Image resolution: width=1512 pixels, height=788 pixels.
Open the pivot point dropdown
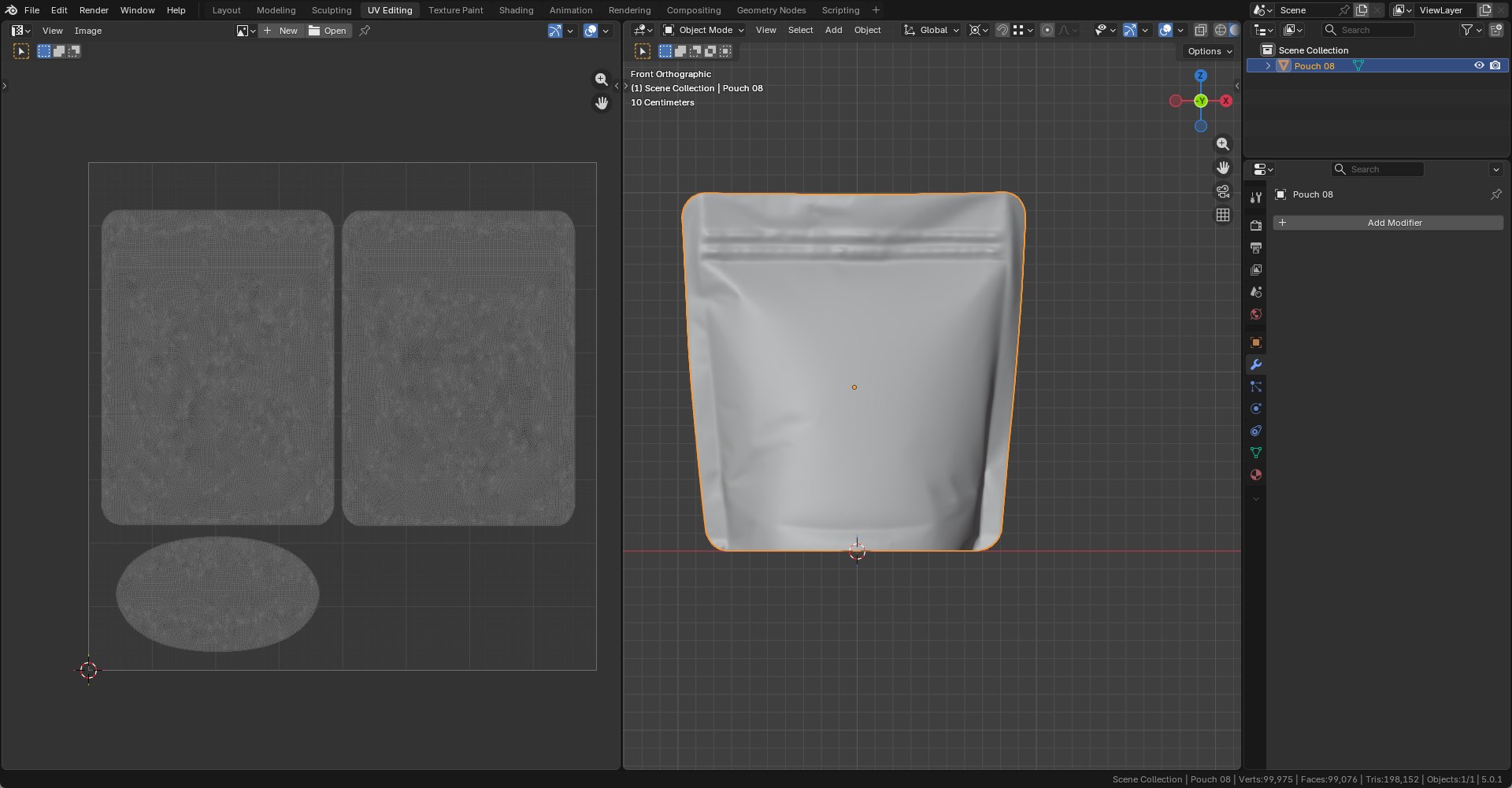pyautogui.click(x=978, y=30)
